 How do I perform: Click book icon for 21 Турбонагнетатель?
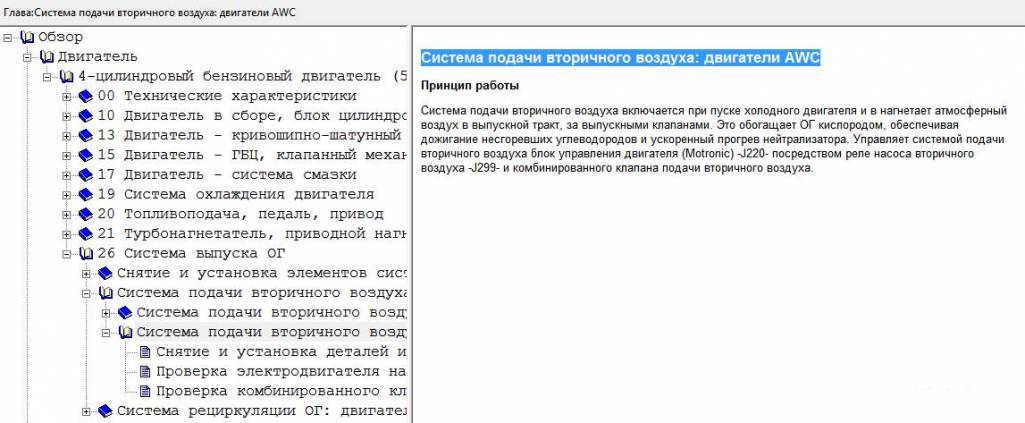pyautogui.click(x=85, y=233)
